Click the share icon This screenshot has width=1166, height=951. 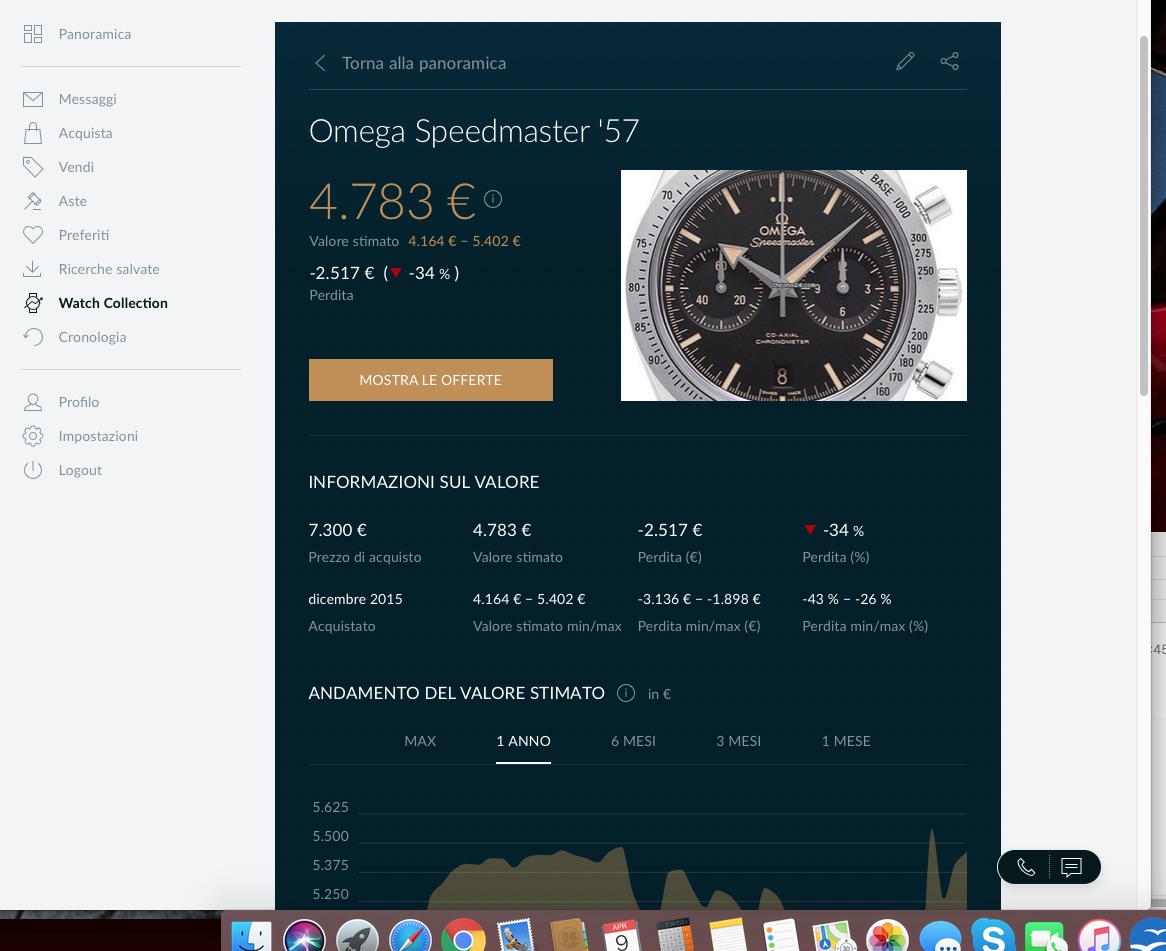click(949, 62)
